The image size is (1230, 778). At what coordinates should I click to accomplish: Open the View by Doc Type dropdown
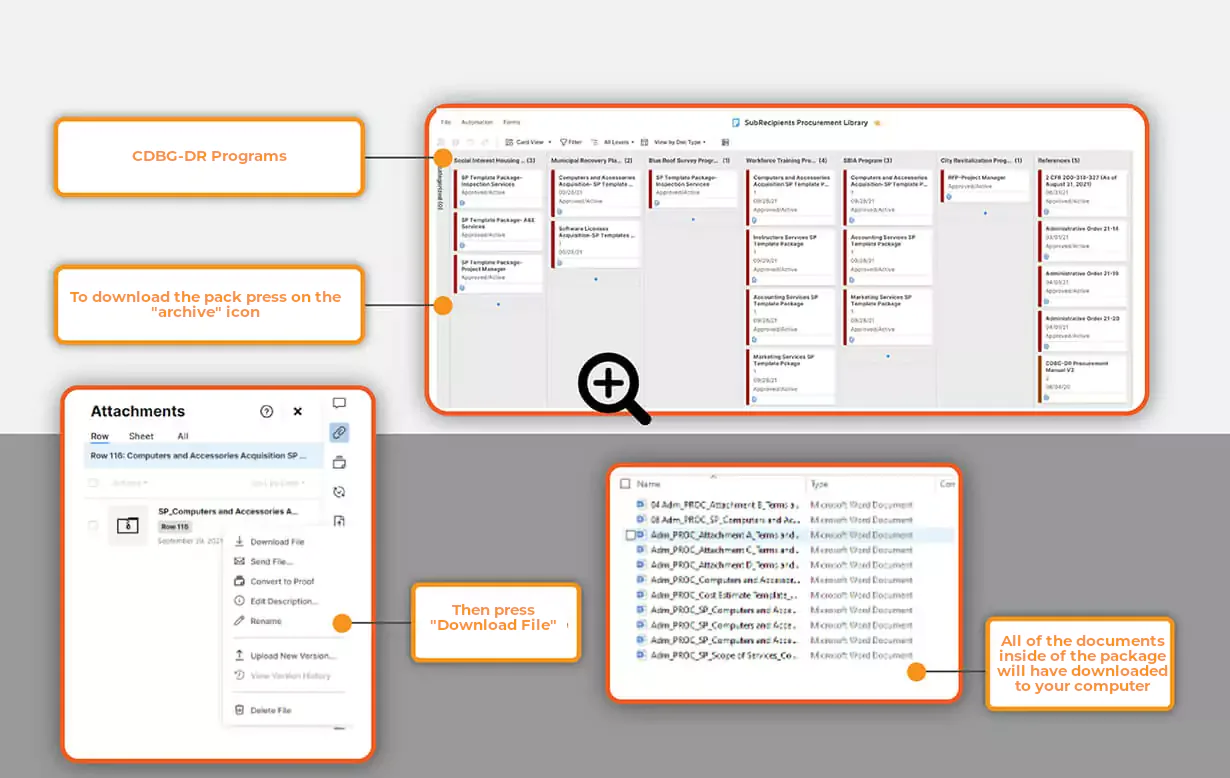coord(675,142)
